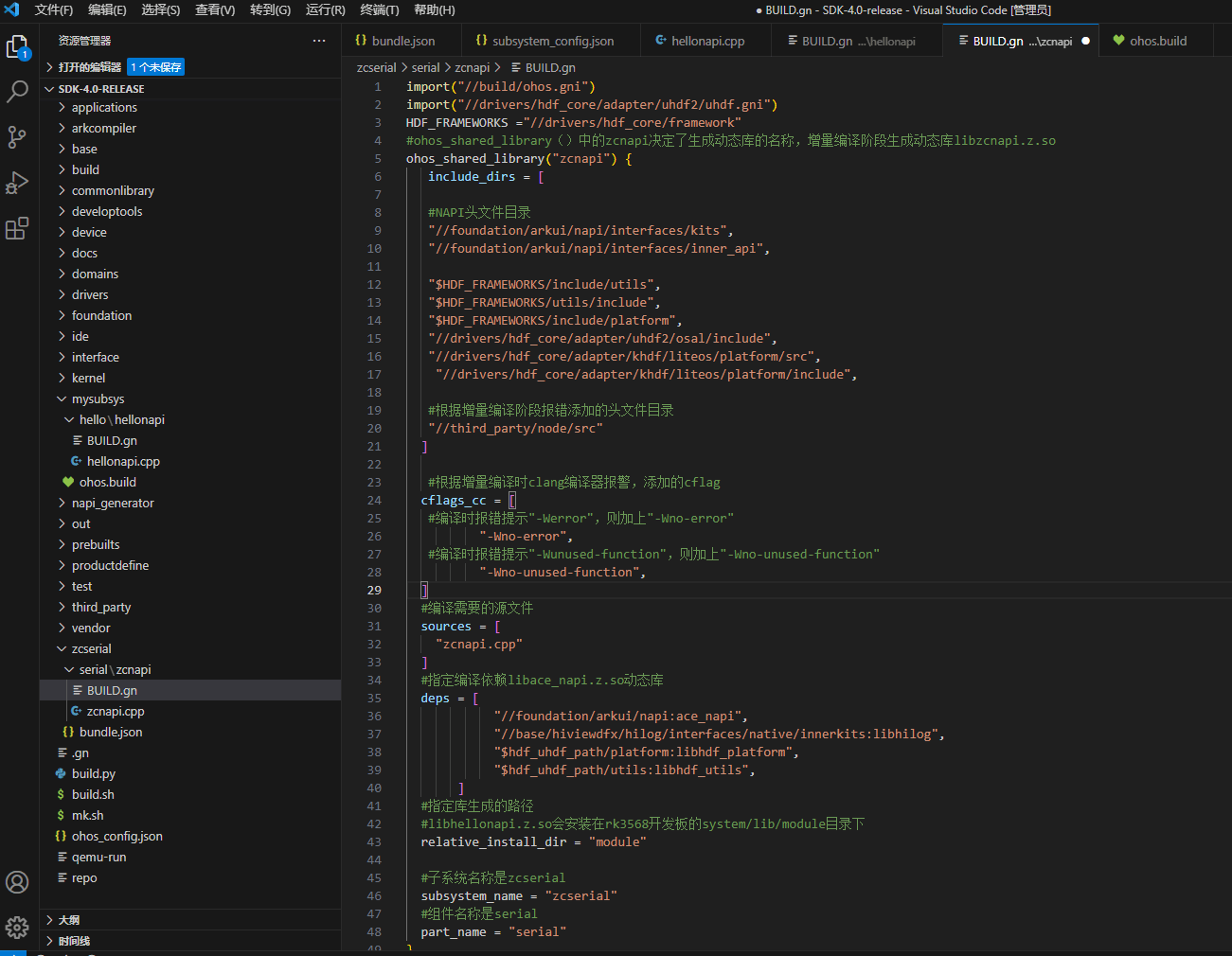
Task: Open qemu-run in the file tree
Action: point(189,857)
